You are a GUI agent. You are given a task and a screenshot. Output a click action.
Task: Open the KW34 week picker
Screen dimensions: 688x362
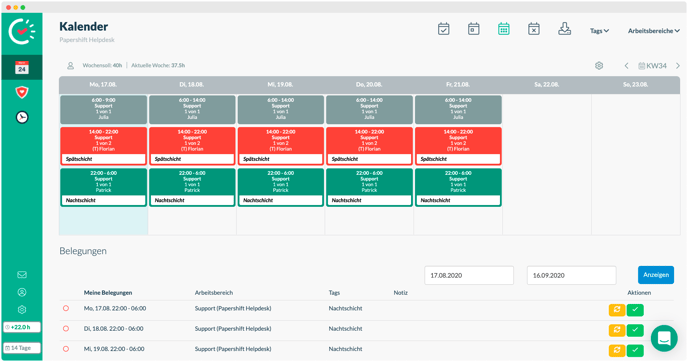[x=652, y=66]
